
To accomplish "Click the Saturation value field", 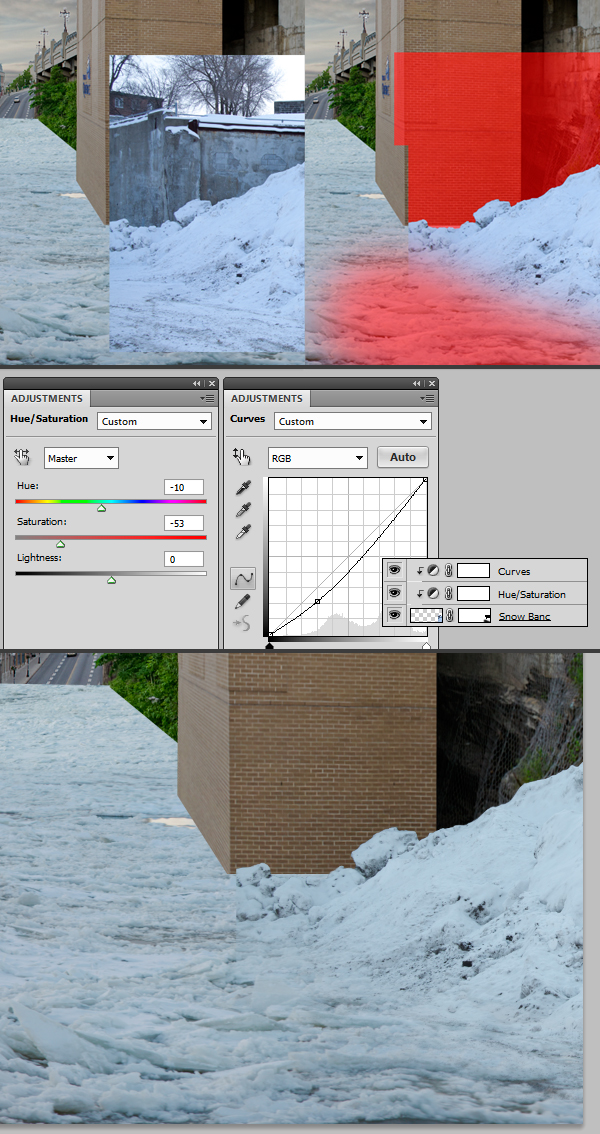I will coord(184,523).
